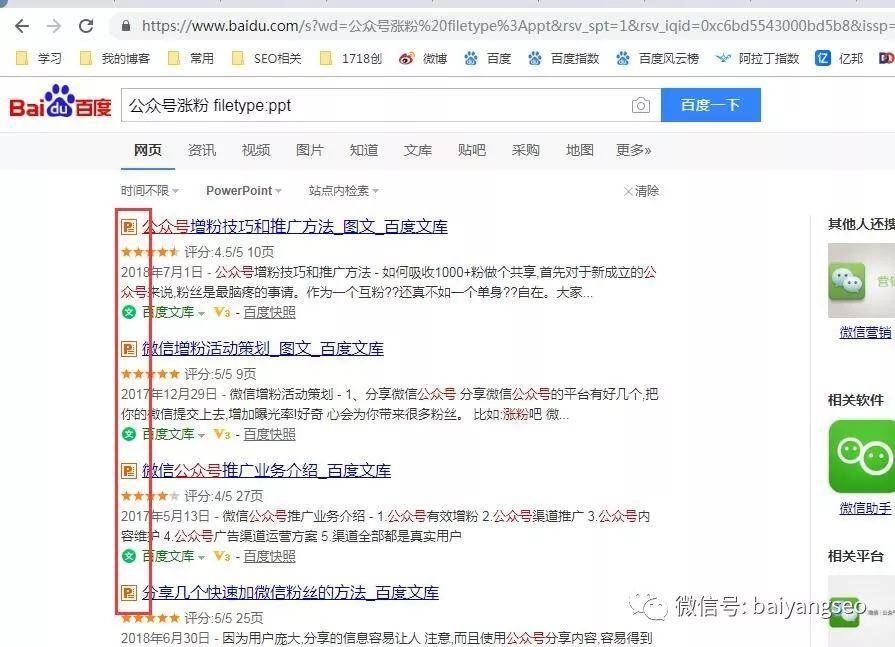895x647 pixels.
Task: Open result 分享几个快速加微信粉丝的方法_百度文库
Action: 290,593
